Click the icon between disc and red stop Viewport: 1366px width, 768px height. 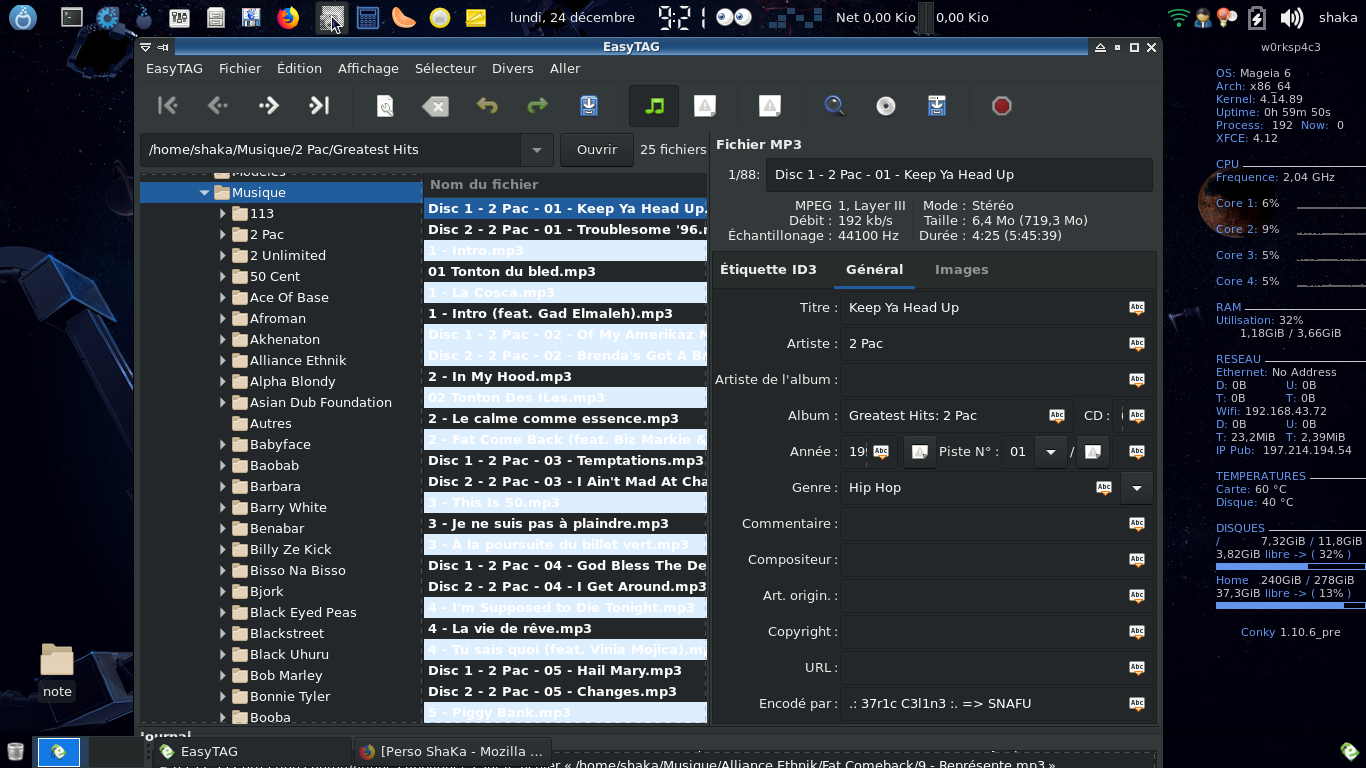(x=936, y=105)
